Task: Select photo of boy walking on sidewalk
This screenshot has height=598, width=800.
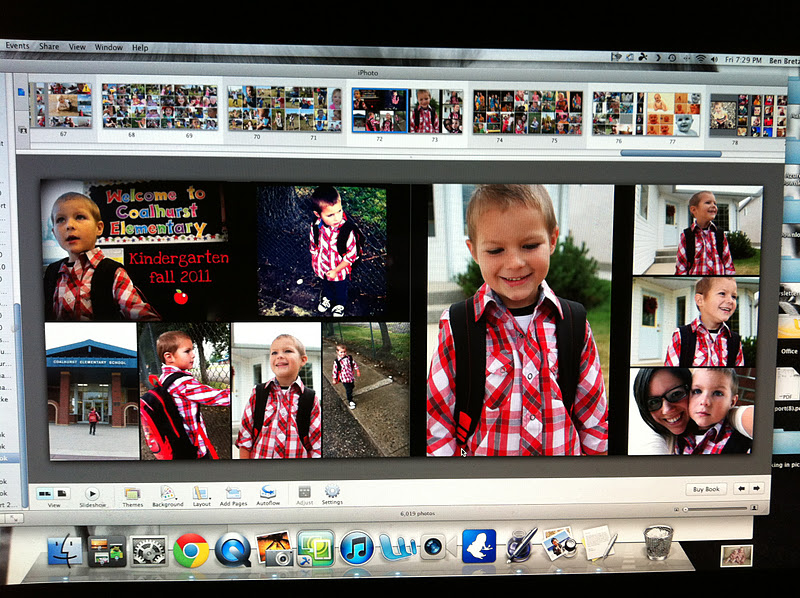Action: tap(366, 389)
